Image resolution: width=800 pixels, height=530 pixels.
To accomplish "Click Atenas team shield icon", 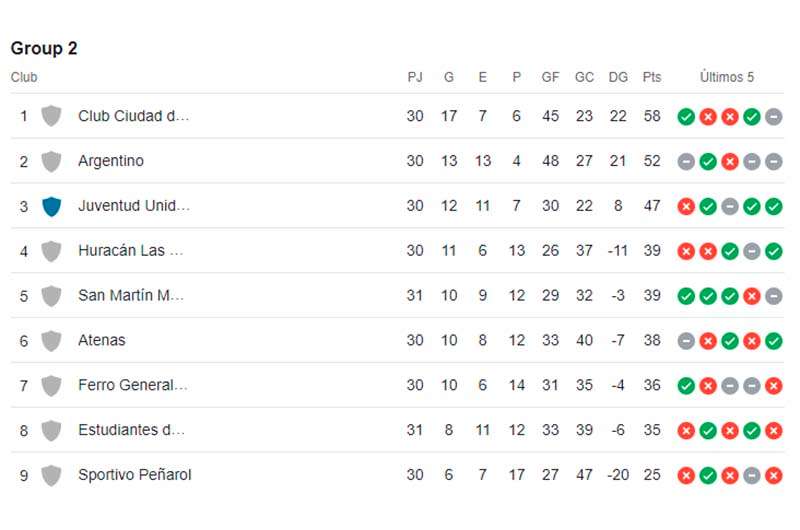I will click(x=51, y=341).
